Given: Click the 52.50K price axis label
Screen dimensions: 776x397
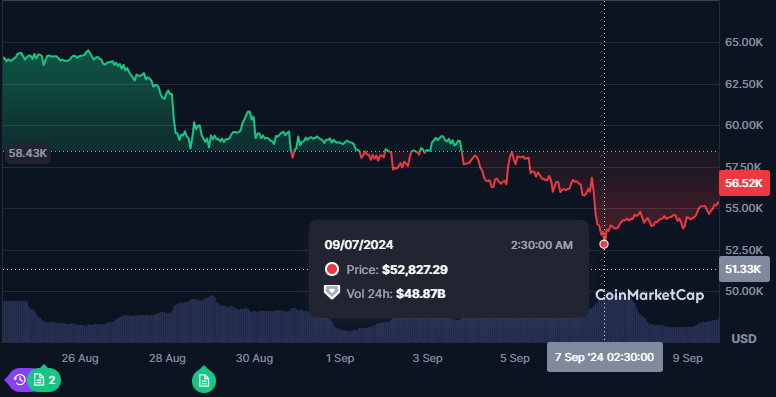Looking at the screenshot, I should coord(744,249).
